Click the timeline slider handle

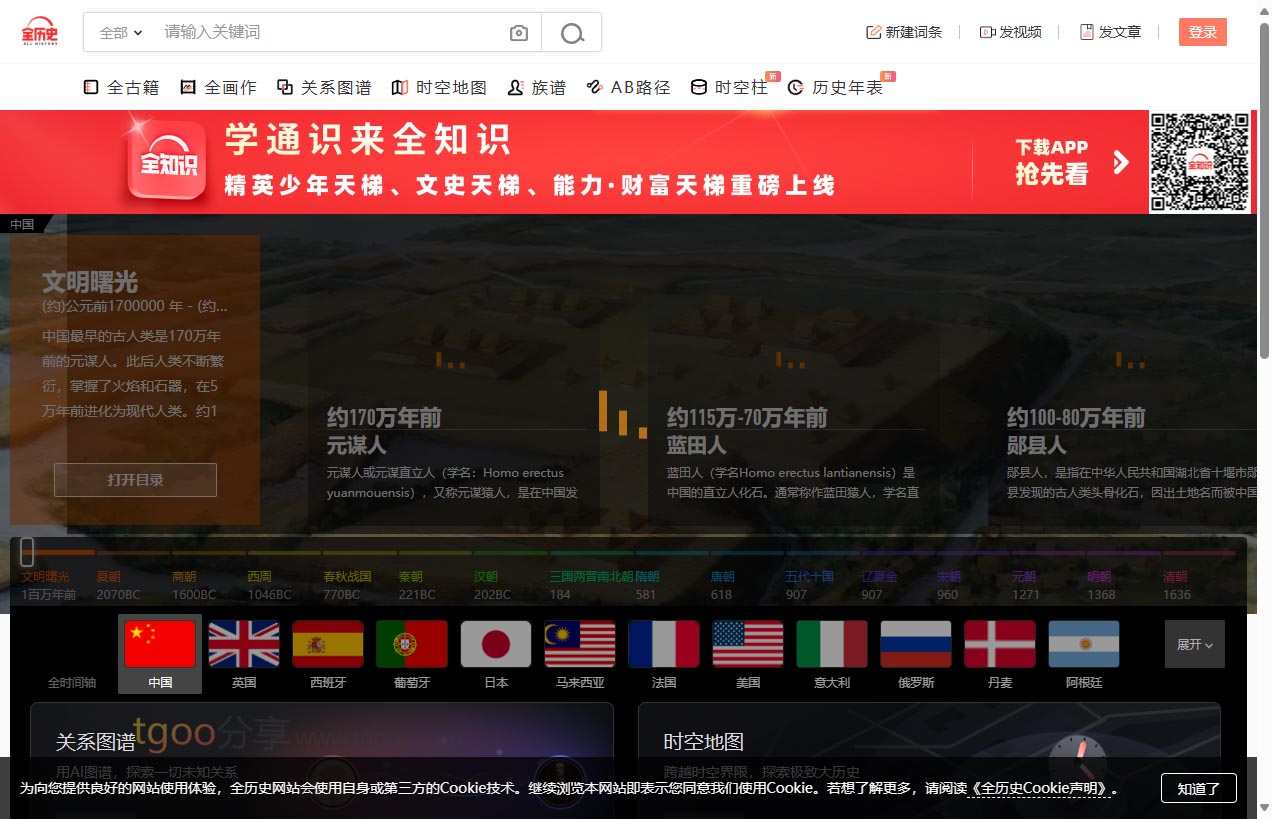pyautogui.click(x=27, y=551)
